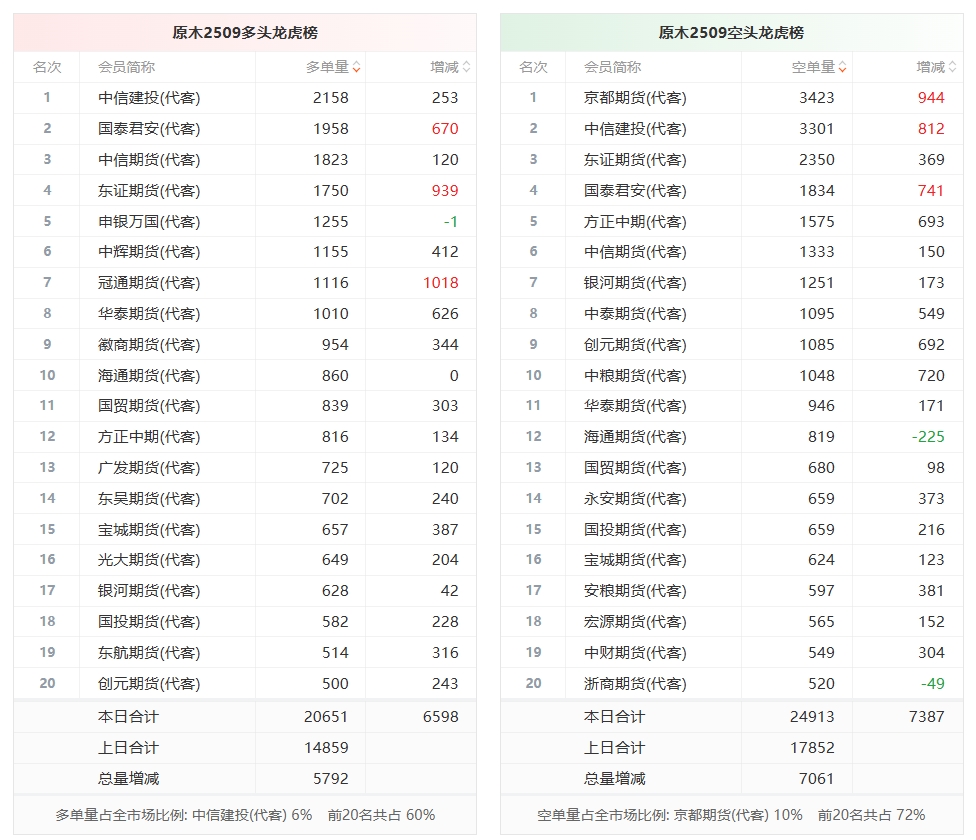Click 国贸期货(代客) in short table rank 13
This screenshot has height=840, width=976.
(x=635, y=468)
